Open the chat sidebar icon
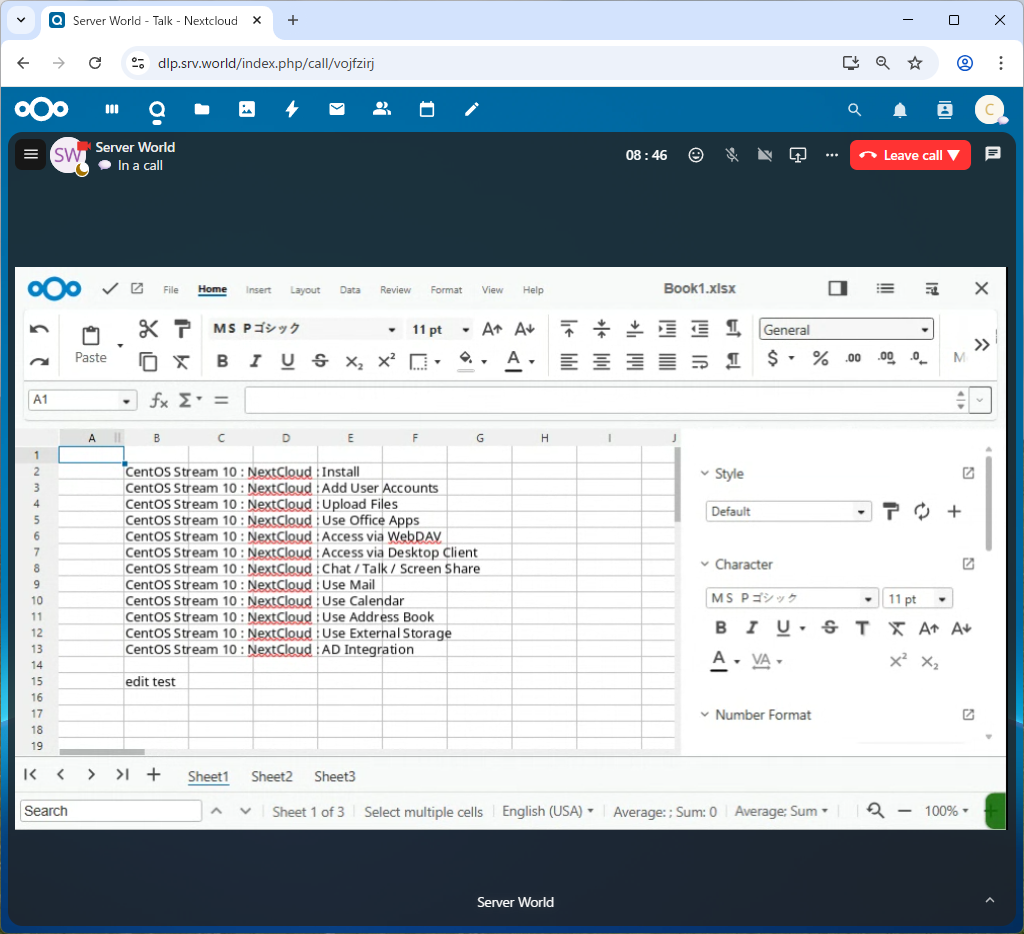 pos(993,154)
